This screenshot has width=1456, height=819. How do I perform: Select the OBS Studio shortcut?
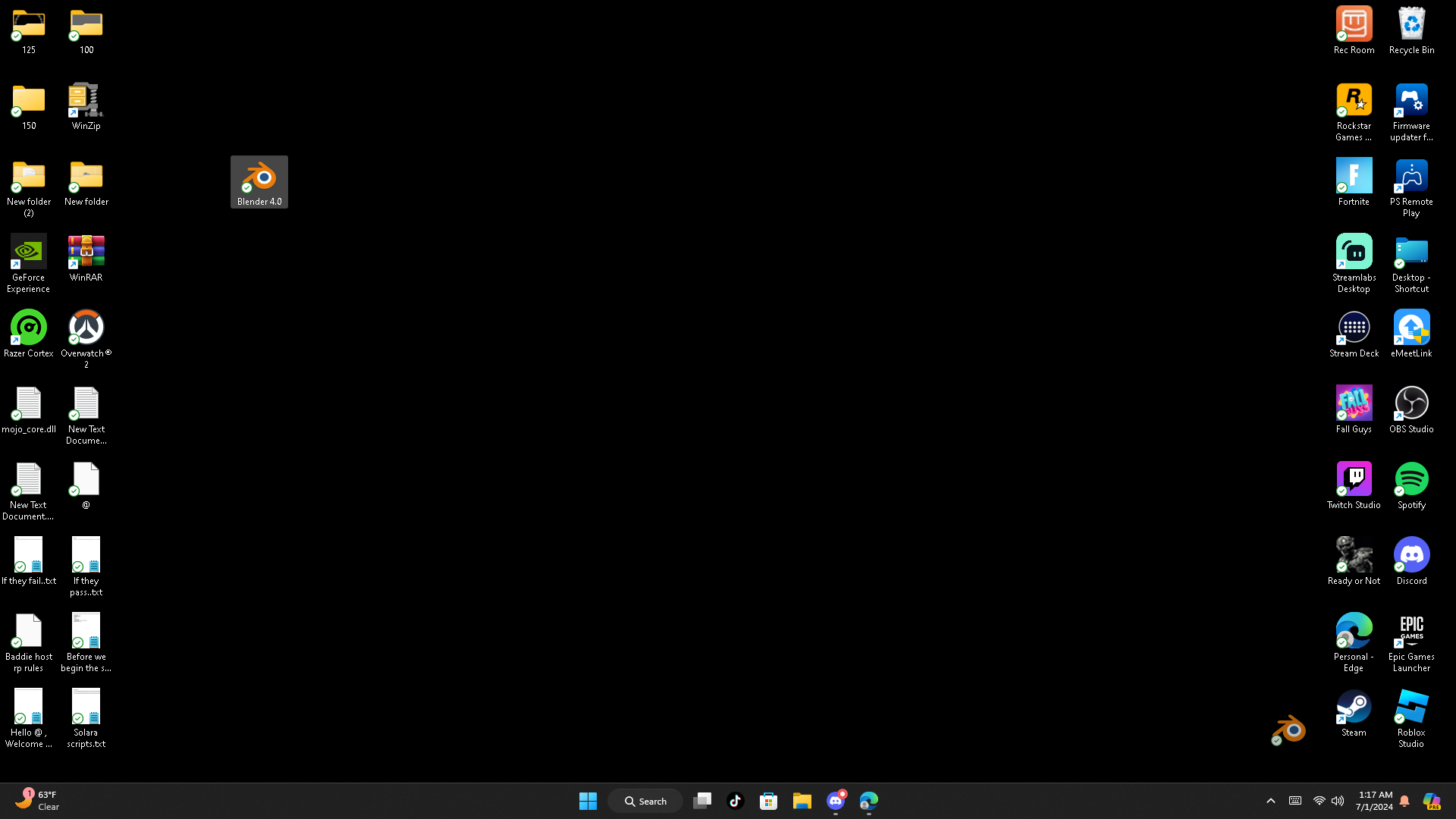pyautogui.click(x=1412, y=409)
